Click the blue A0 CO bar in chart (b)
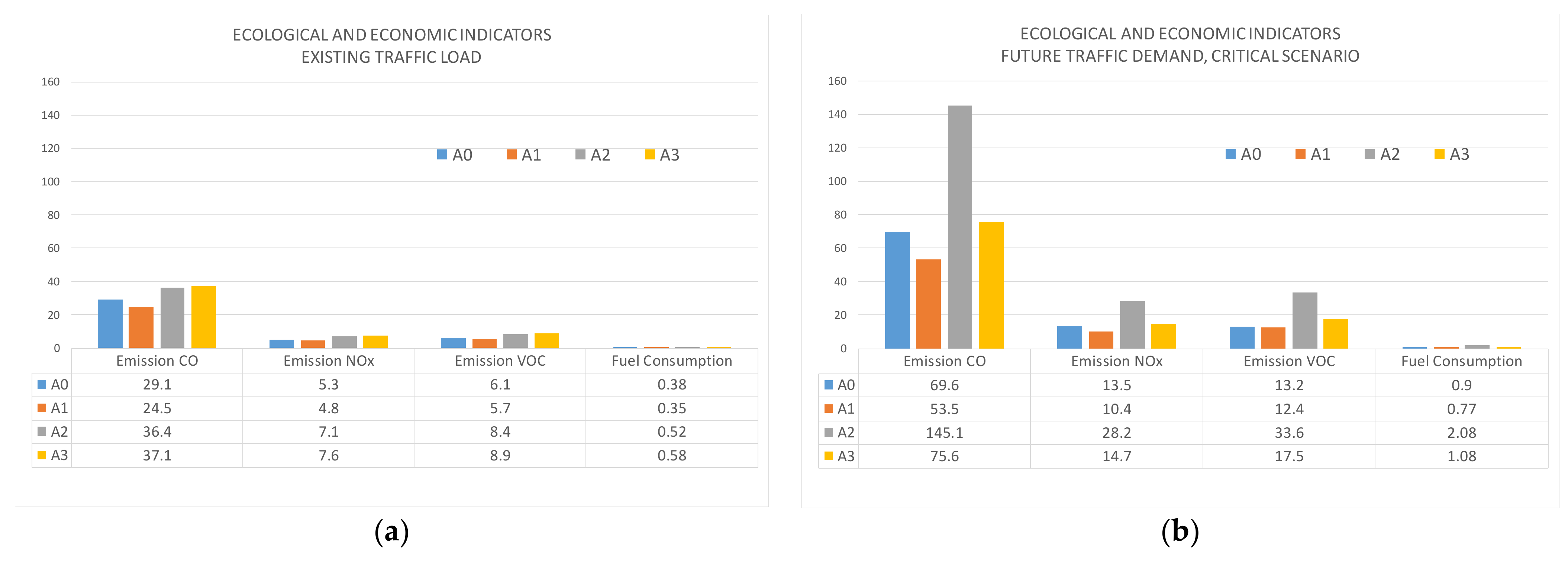1568x566 pixels. click(897, 290)
